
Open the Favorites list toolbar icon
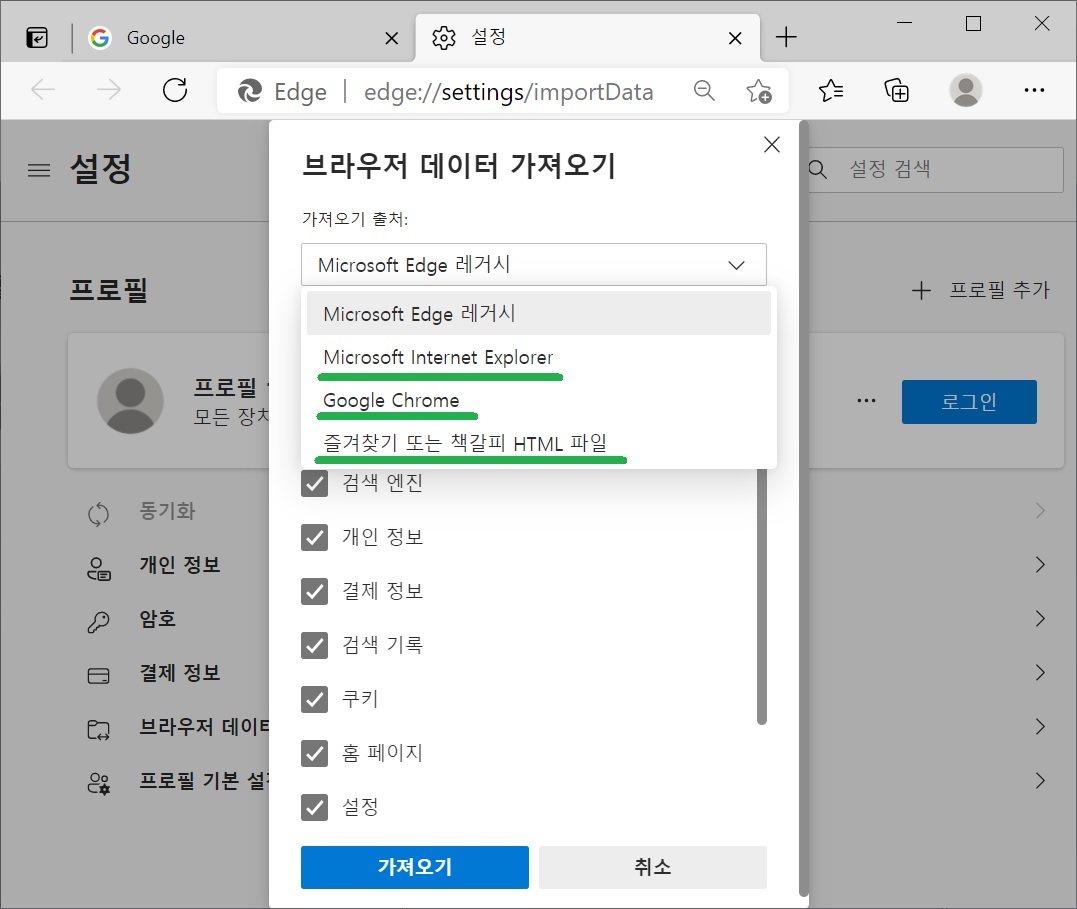[831, 90]
